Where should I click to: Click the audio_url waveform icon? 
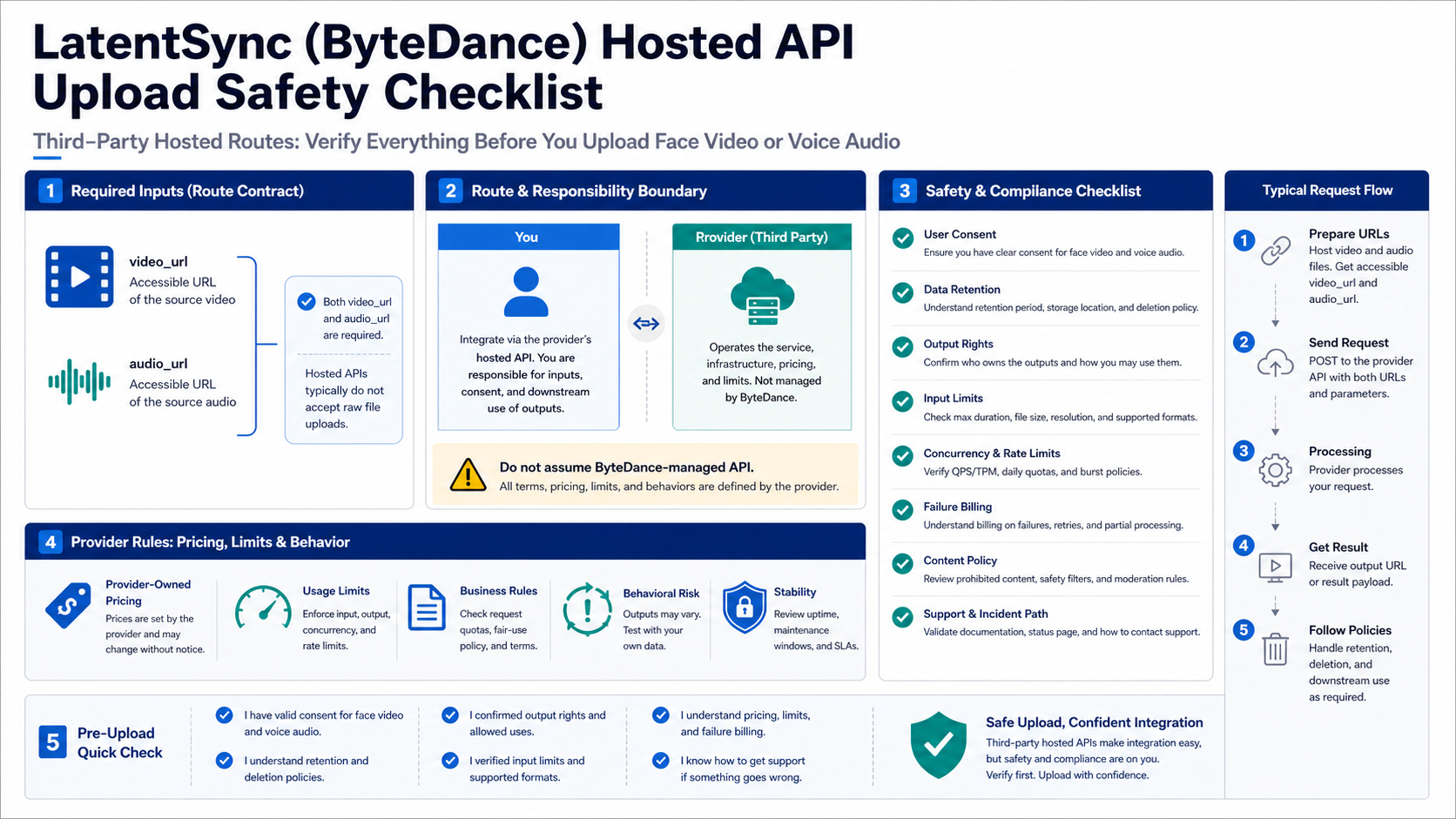tap(79, 381)
